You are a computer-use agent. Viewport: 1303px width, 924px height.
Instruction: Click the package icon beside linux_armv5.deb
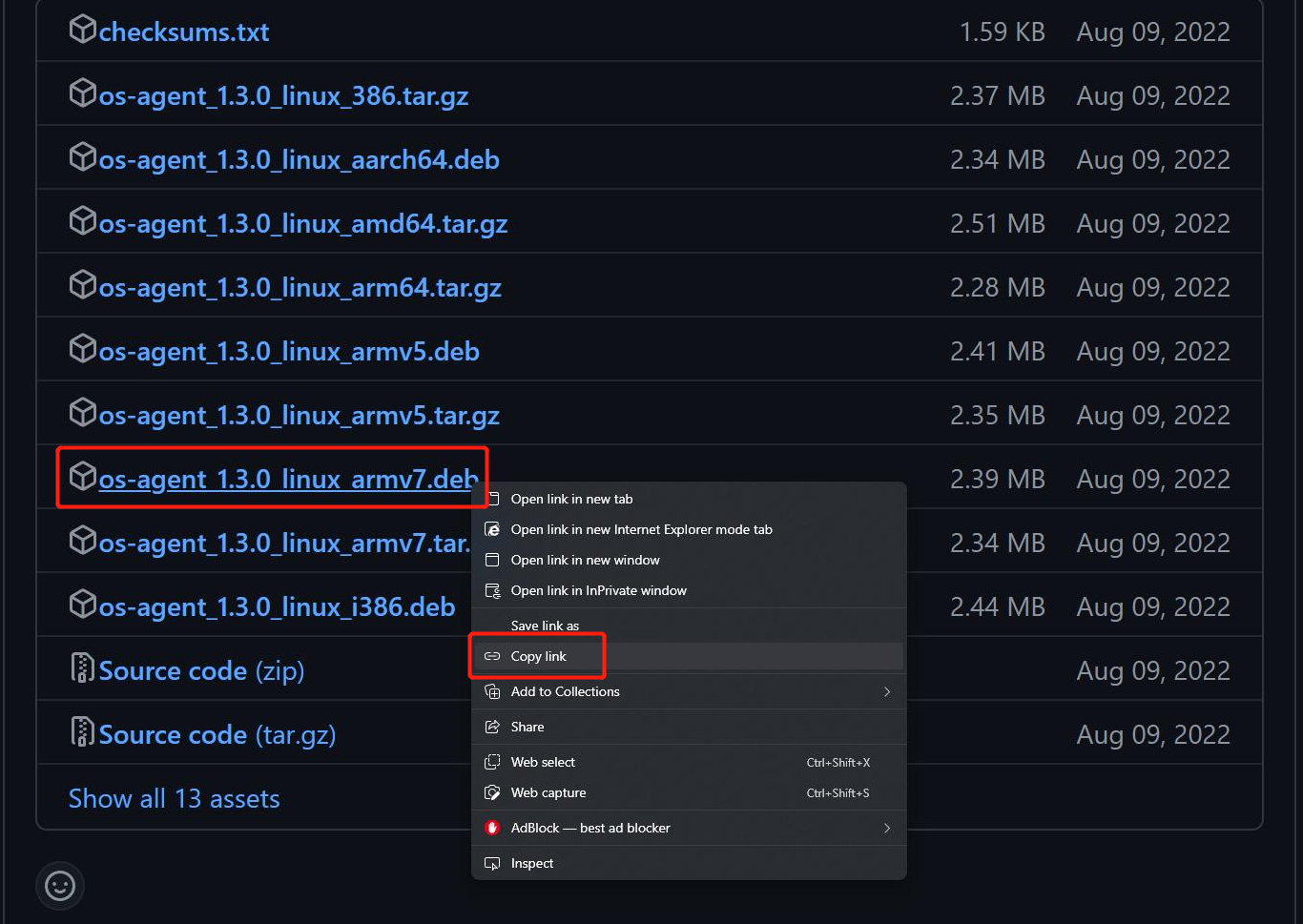coord(83,349)
